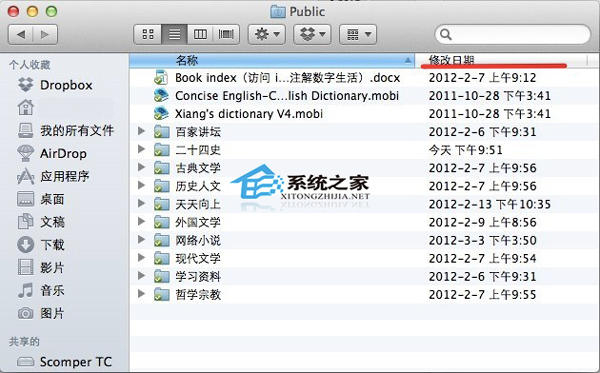Expand the 现代文学 folder
The width and height of the screenshot is (600, 373).
point(142,258)
